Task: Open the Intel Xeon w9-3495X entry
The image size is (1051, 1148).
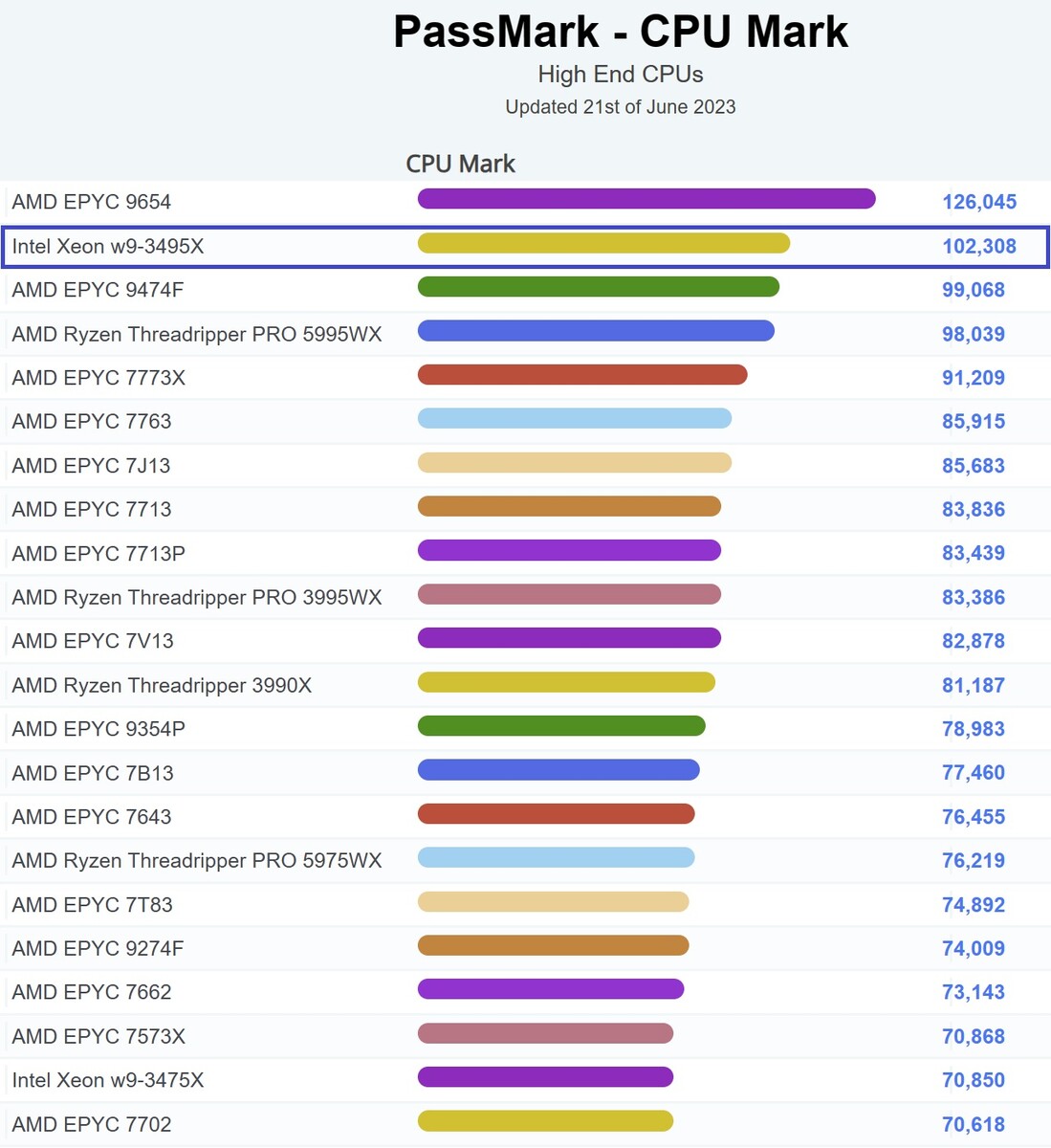Action: tap(108, 246)
